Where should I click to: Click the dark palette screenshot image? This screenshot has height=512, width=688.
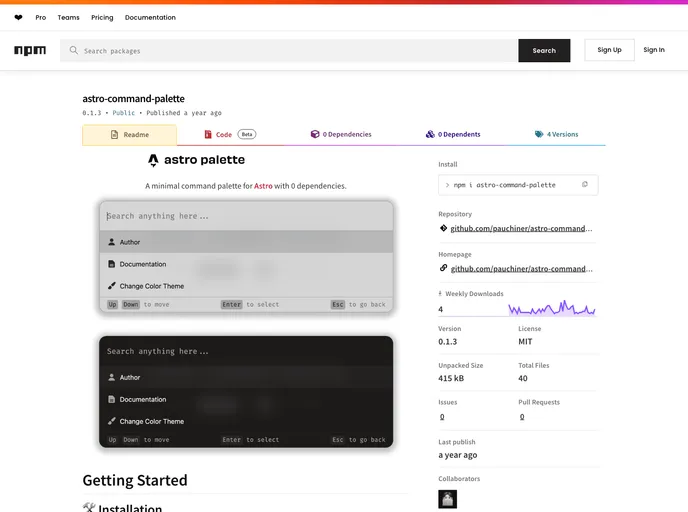[246, 392]
